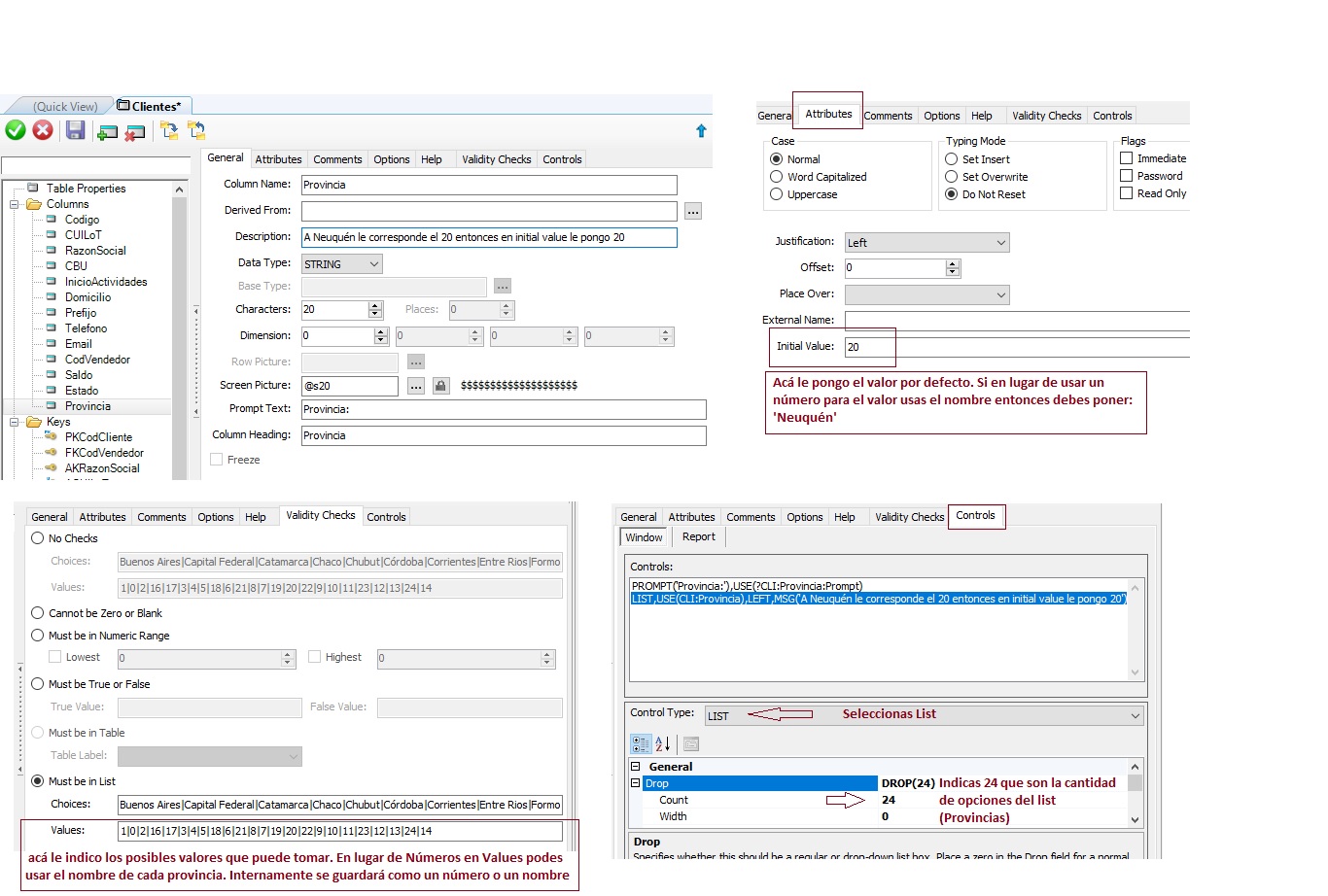Click the tree panel vertical scrollbar
This screenshot has width=1328, height=896.
tap(179, 330)
